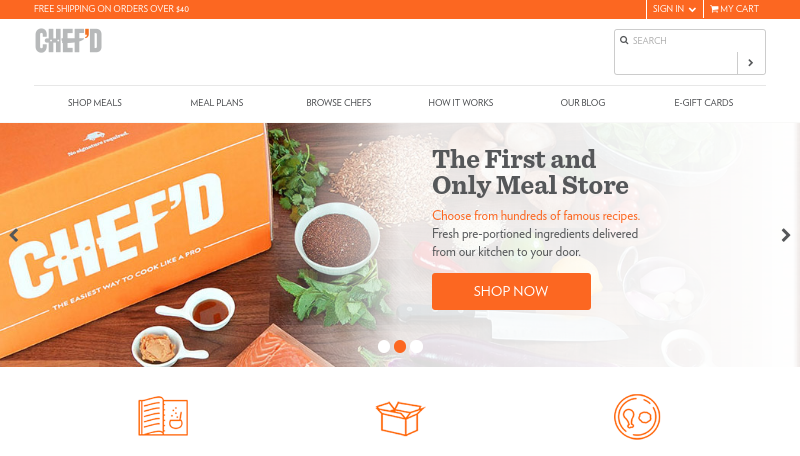Click the recipe book icon

pyautogui.click(x=163, y=416)
